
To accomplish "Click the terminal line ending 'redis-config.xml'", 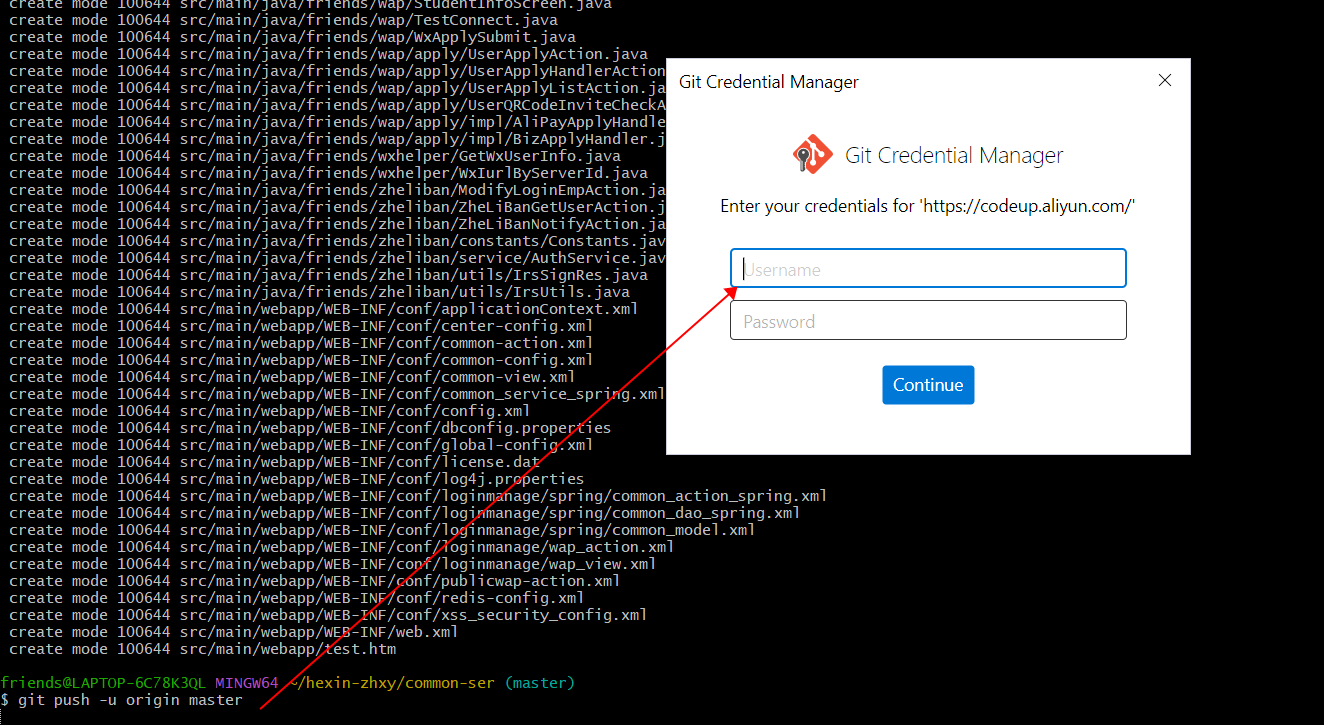I will tap(297, 598).
